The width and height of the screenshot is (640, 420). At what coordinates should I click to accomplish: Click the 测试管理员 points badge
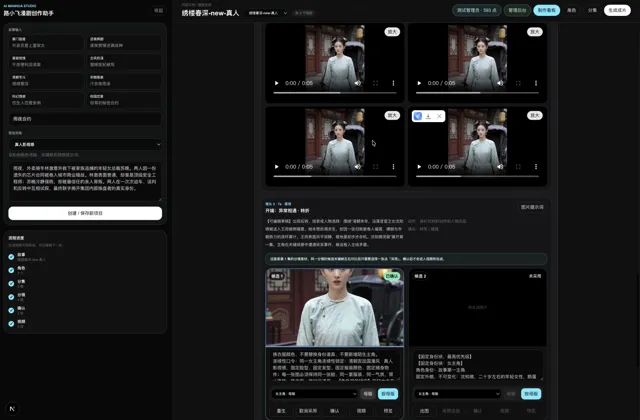476,10
